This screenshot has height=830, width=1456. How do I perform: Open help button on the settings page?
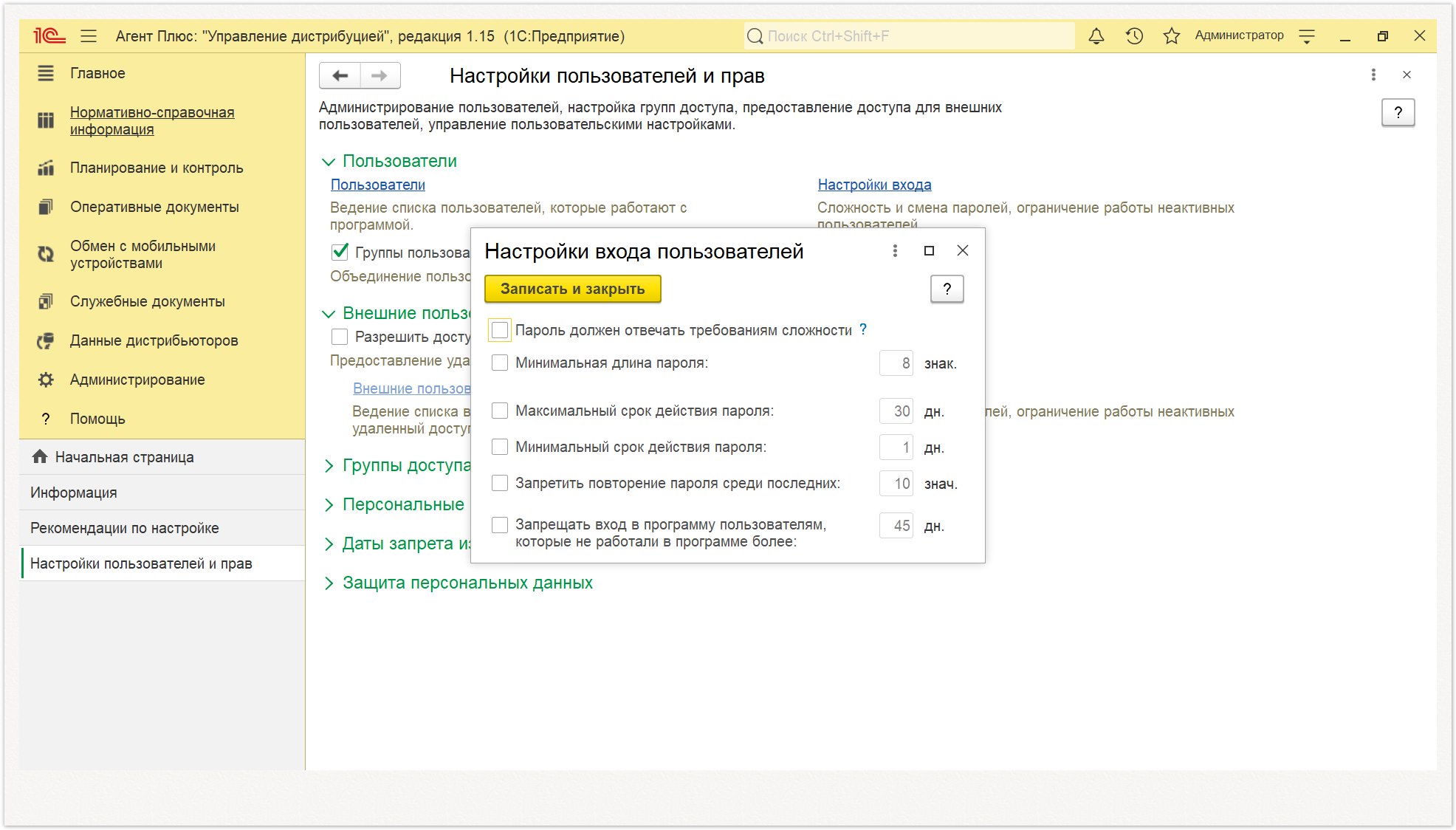tap(1398, 112)
